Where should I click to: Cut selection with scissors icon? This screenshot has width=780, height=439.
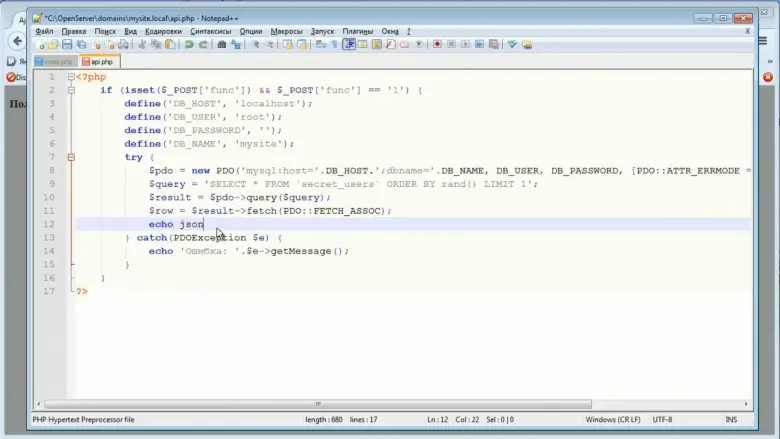pyautogui.click(x=142, y=45)
